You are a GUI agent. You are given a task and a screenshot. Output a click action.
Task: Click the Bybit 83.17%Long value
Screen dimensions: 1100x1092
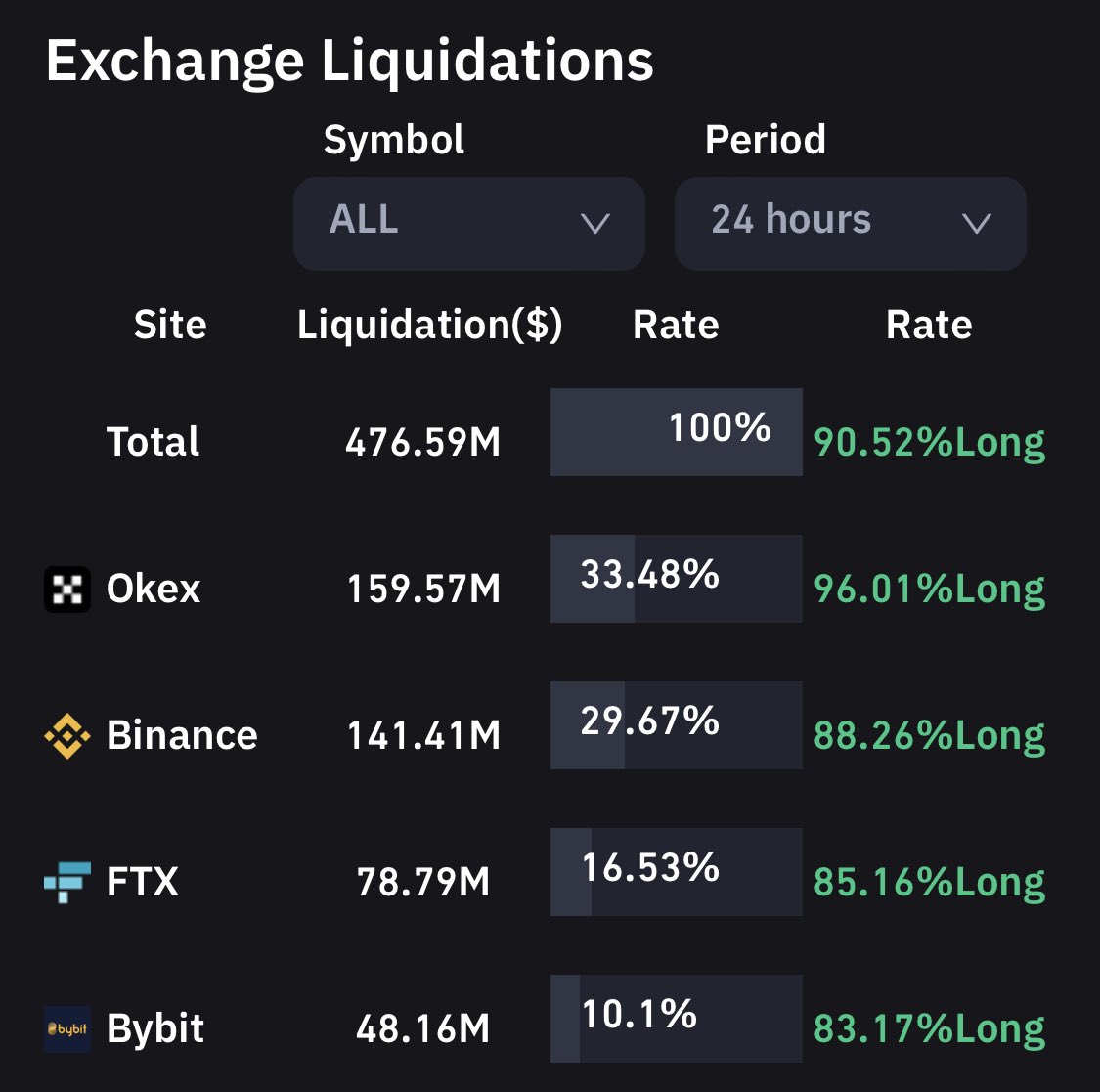click(x=929, y=1029)
